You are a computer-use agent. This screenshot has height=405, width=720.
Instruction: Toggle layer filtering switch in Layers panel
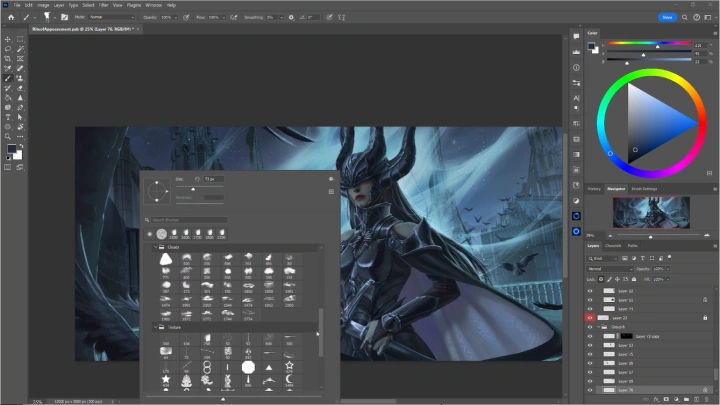[669, 257]
